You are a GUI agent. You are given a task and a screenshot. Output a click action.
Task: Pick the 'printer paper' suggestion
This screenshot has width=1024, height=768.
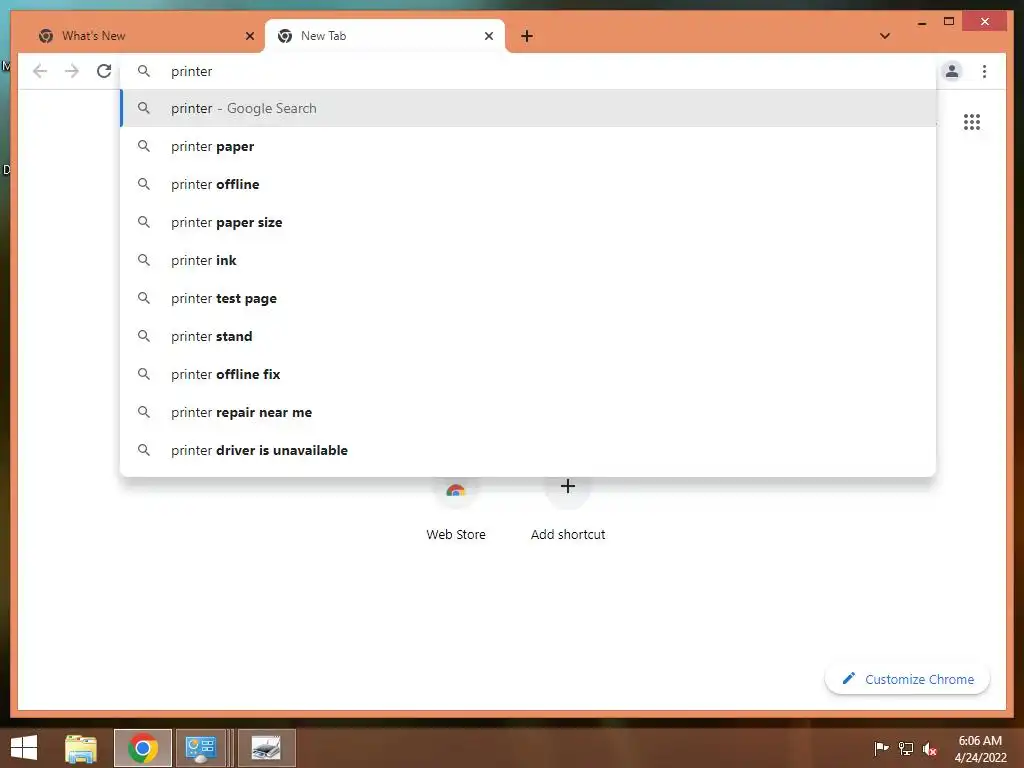click(x=528, y=146)
